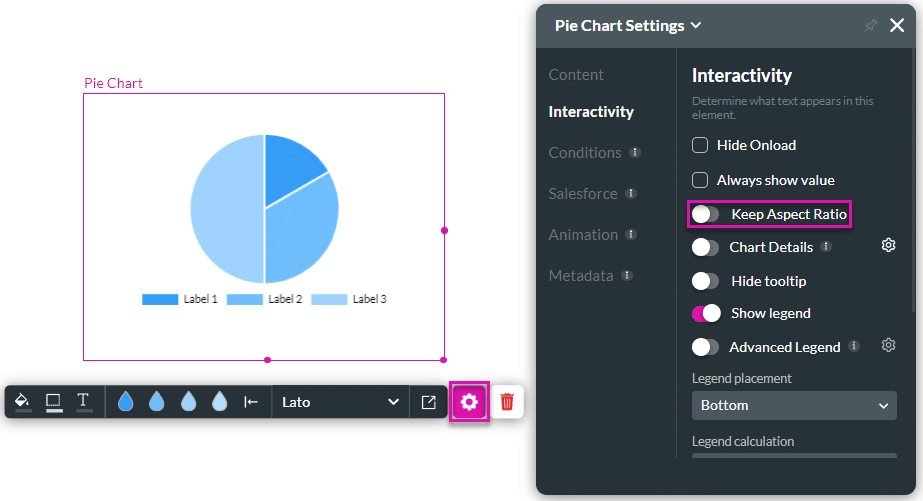The height and width of the screenshot is (501, 923).
Task: Open pie chart settings gear in toolbar
Action: [x=469, y=402]
